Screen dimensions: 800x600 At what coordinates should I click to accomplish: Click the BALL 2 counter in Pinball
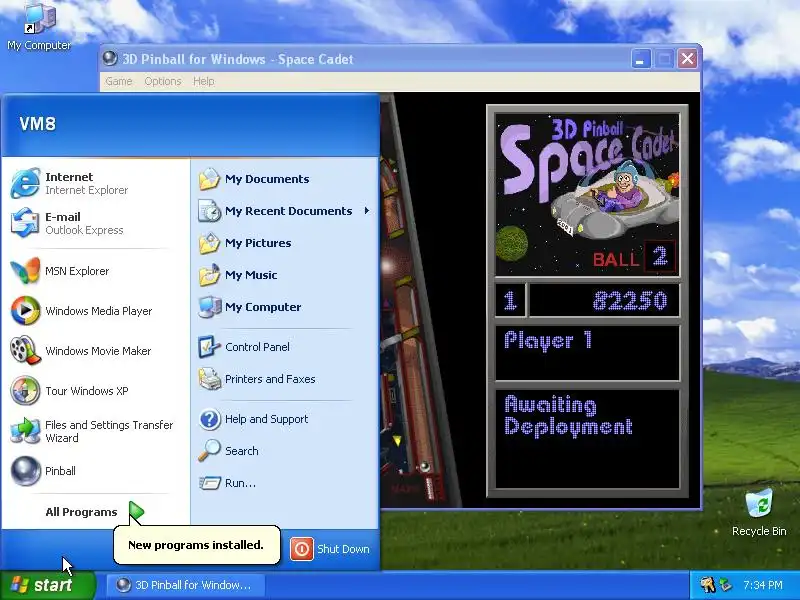(634, 257)
